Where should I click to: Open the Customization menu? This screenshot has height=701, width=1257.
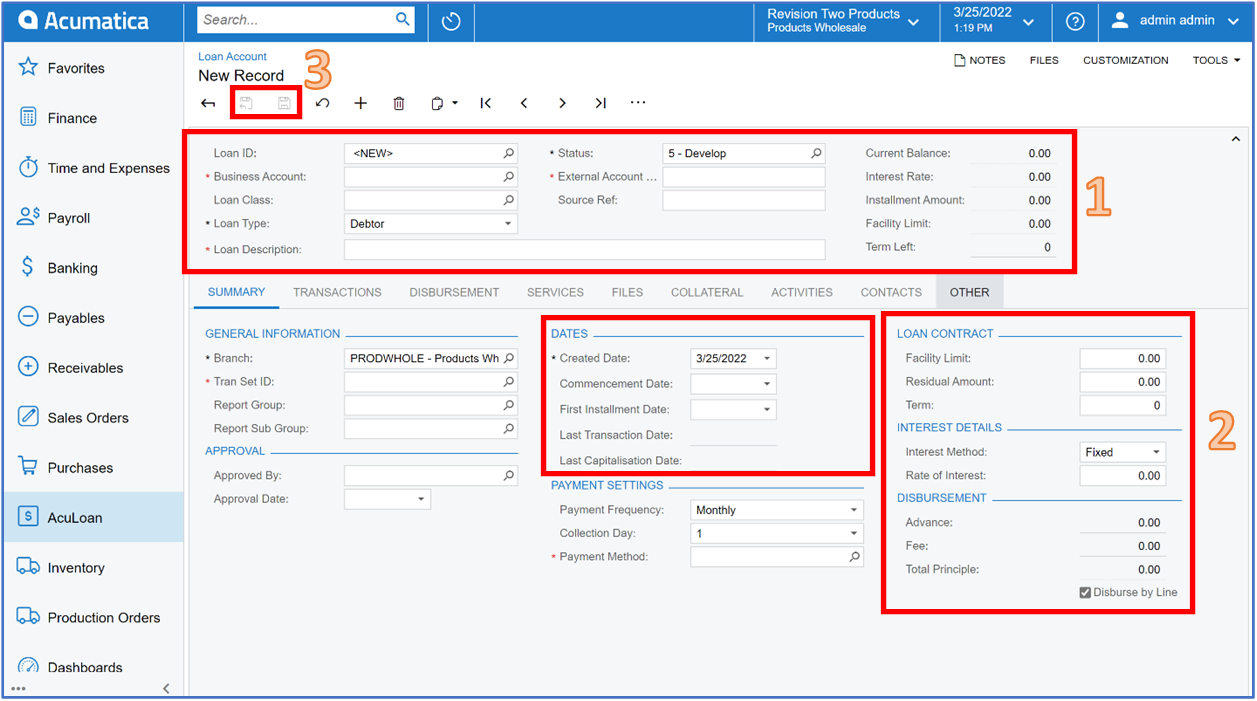coord(1125,61)
